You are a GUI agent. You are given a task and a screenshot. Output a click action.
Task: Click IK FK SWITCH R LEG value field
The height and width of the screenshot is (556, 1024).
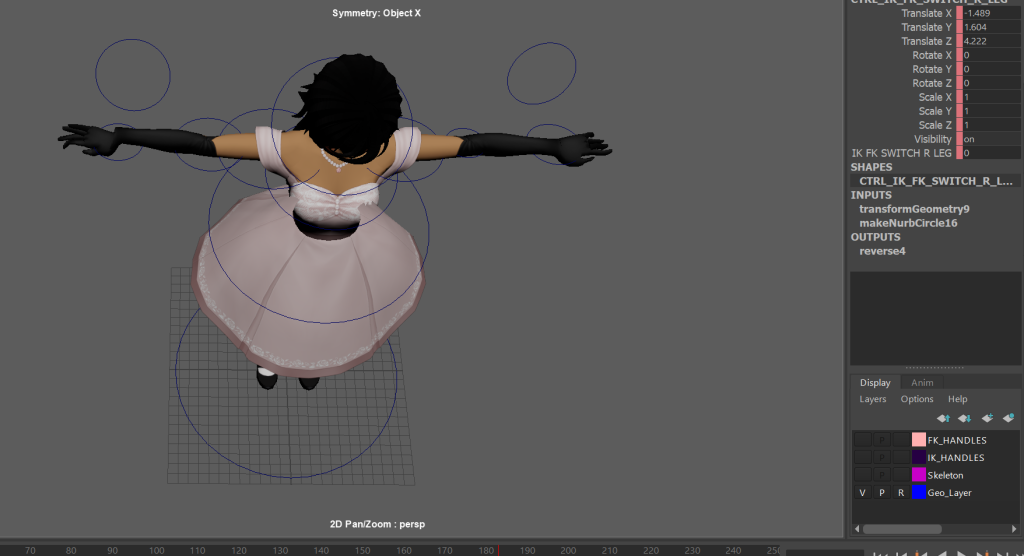(991, 153)
